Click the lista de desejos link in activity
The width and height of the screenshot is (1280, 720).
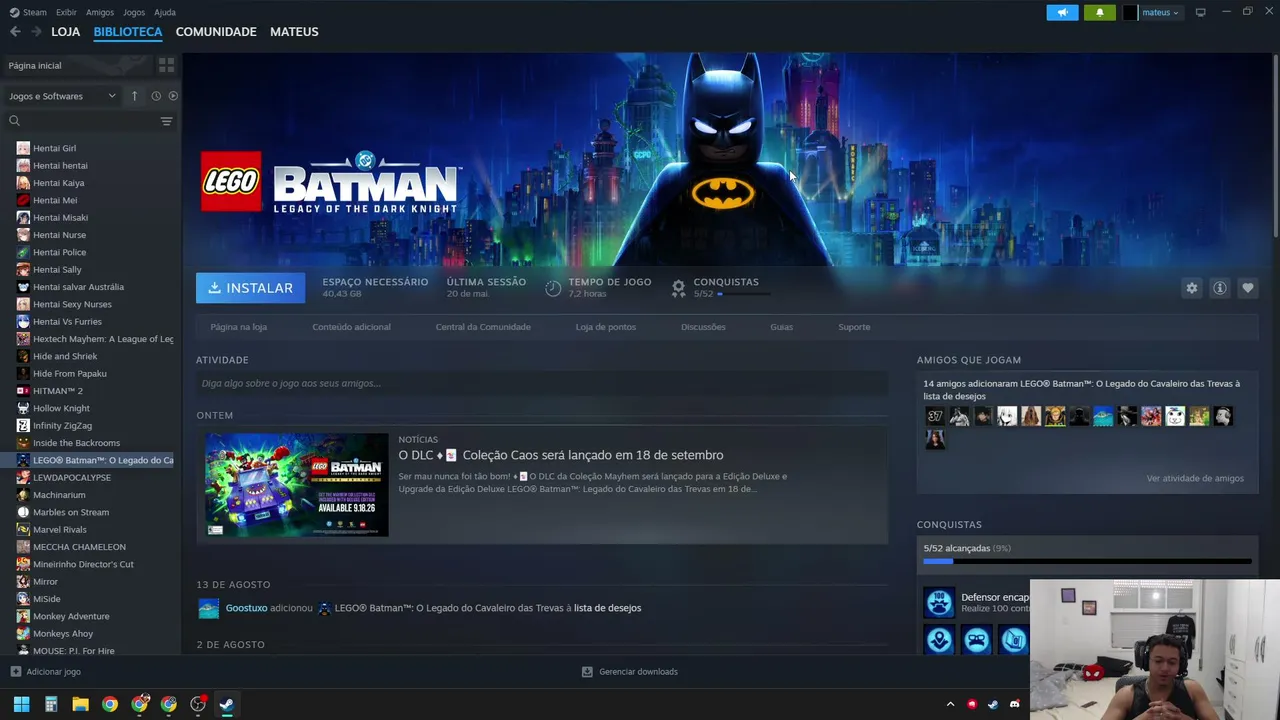607,608
